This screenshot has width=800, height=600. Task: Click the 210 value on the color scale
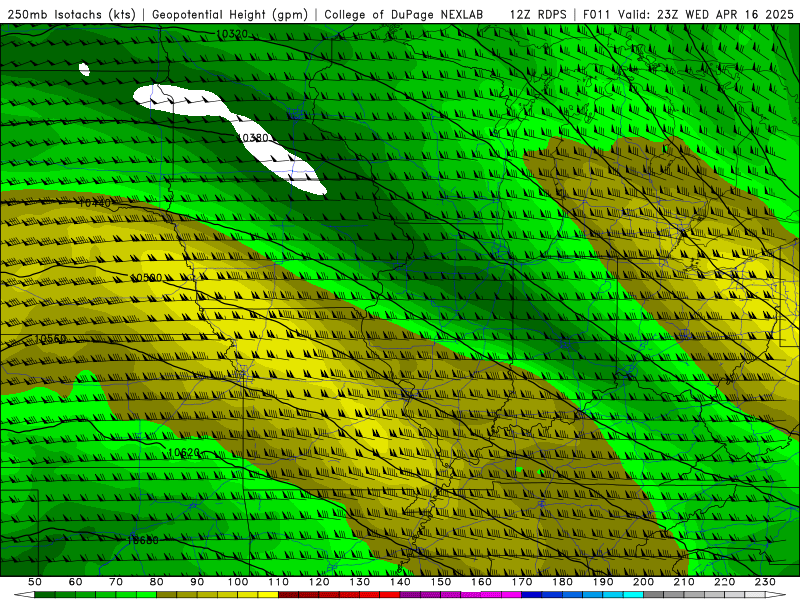[684, 582]
